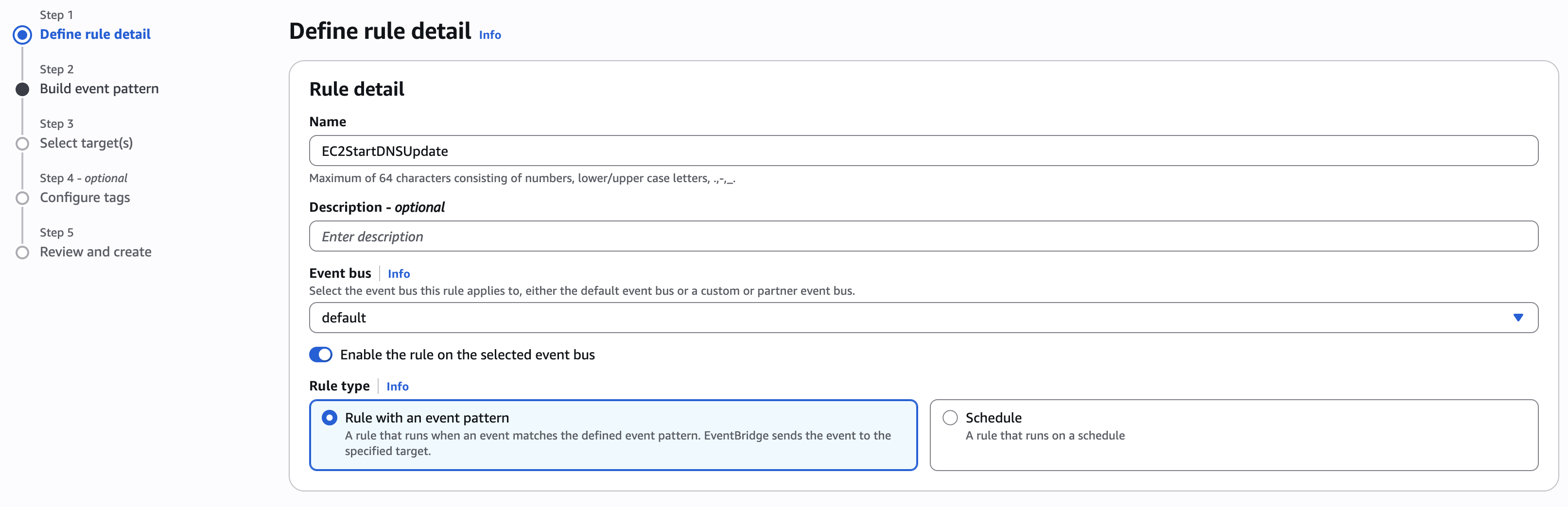Click the Name field with EC2StartDNSUpdate
This screenshot has width=1568, height=507.
click(923, 151)
